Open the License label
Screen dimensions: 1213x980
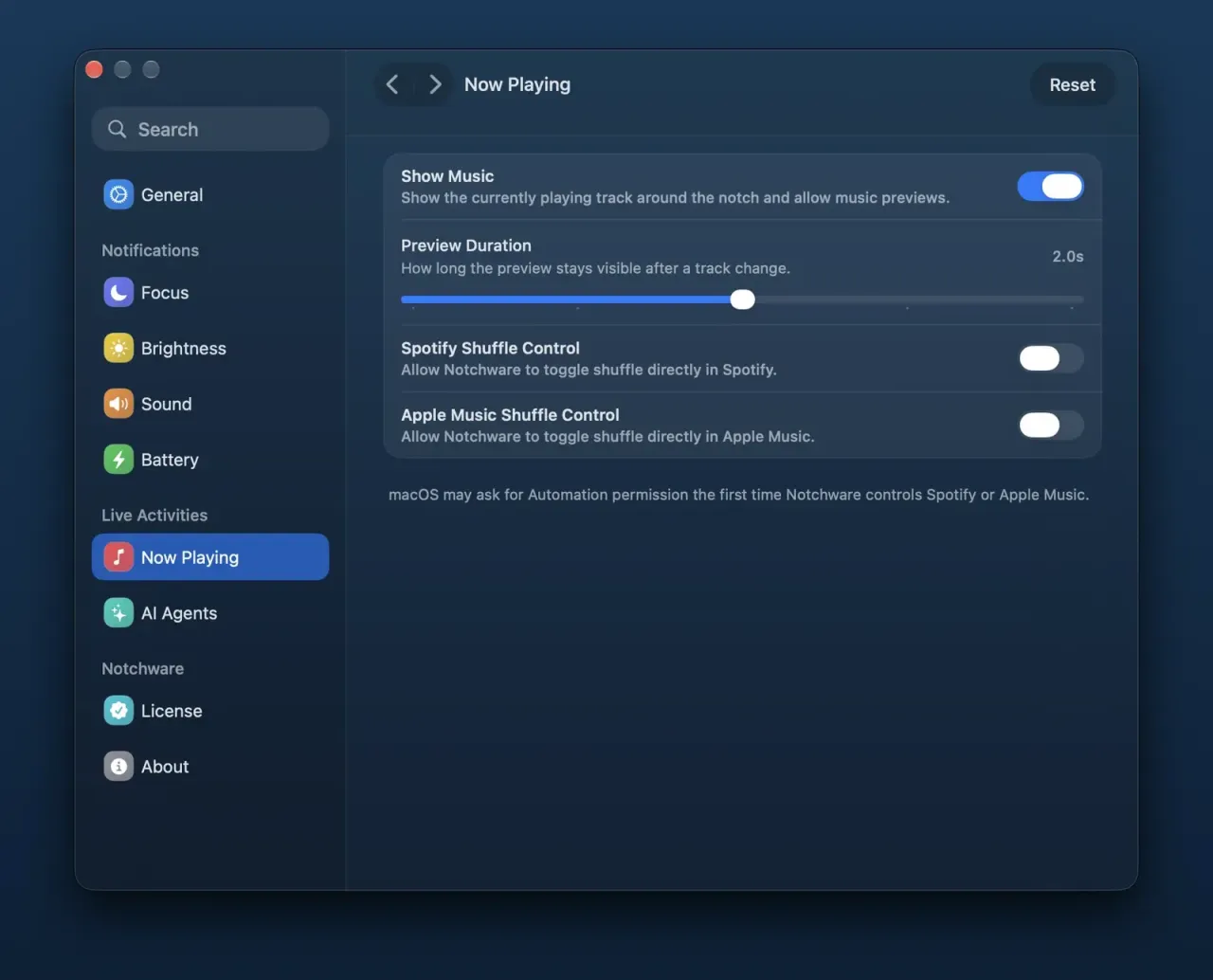172,711
